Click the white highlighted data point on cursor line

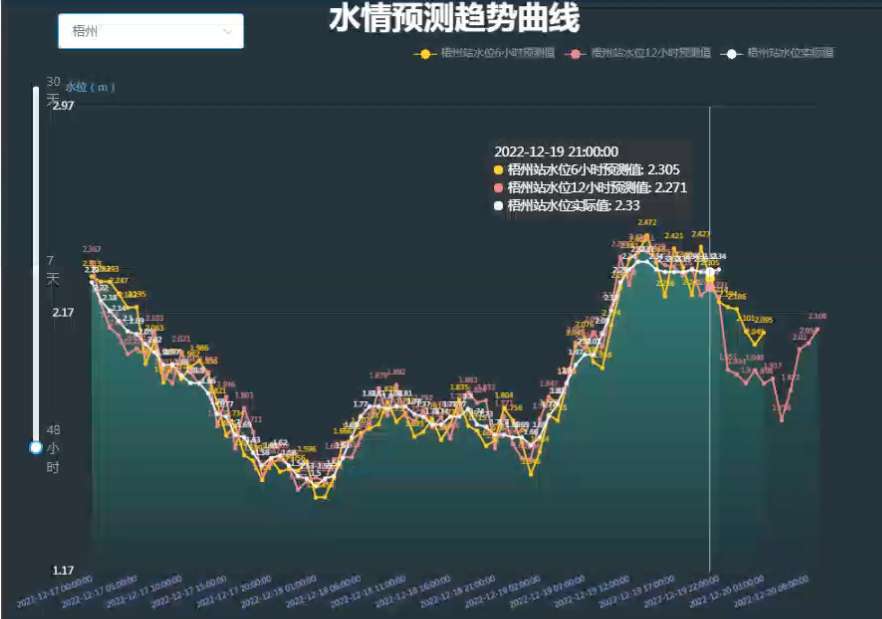coord(710,271)
